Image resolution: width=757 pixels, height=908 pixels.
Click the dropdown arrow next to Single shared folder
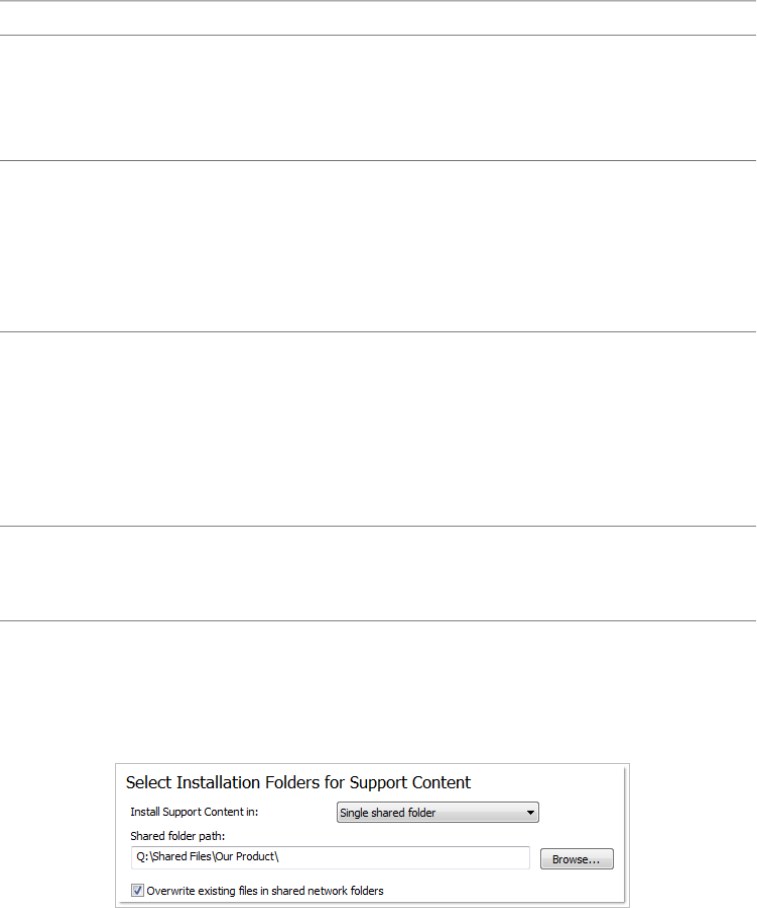[x=531, y=813]
